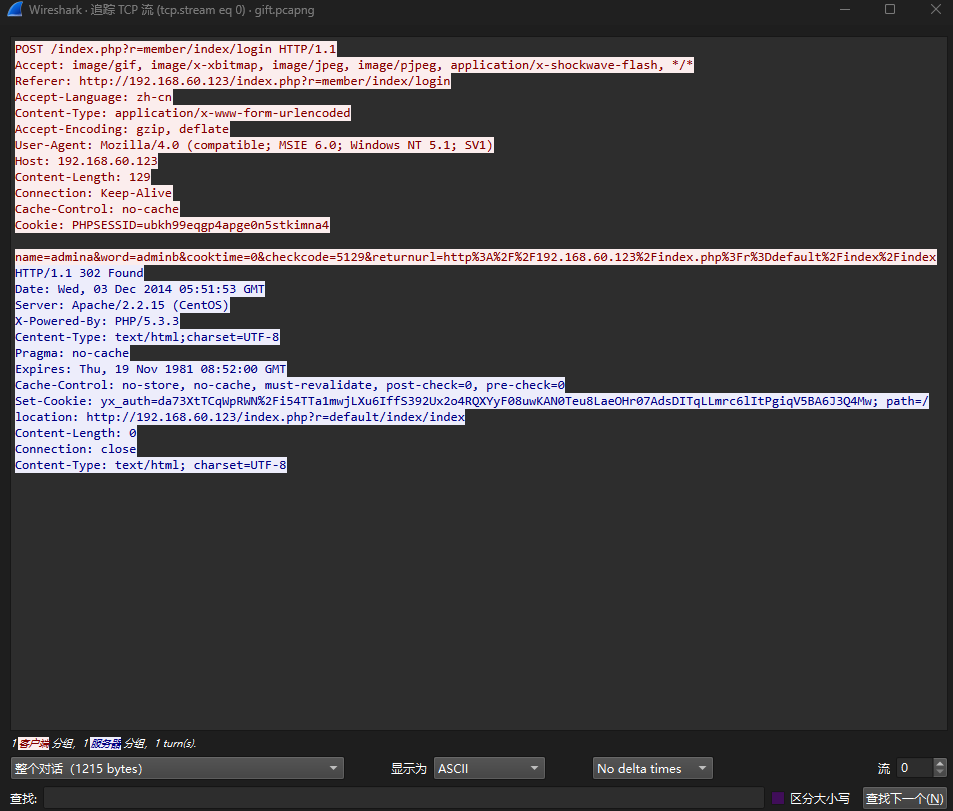Click the User-Agent Mozilla/4.0 line
Screen dimensions: 953x811
(x=254, y=145)
